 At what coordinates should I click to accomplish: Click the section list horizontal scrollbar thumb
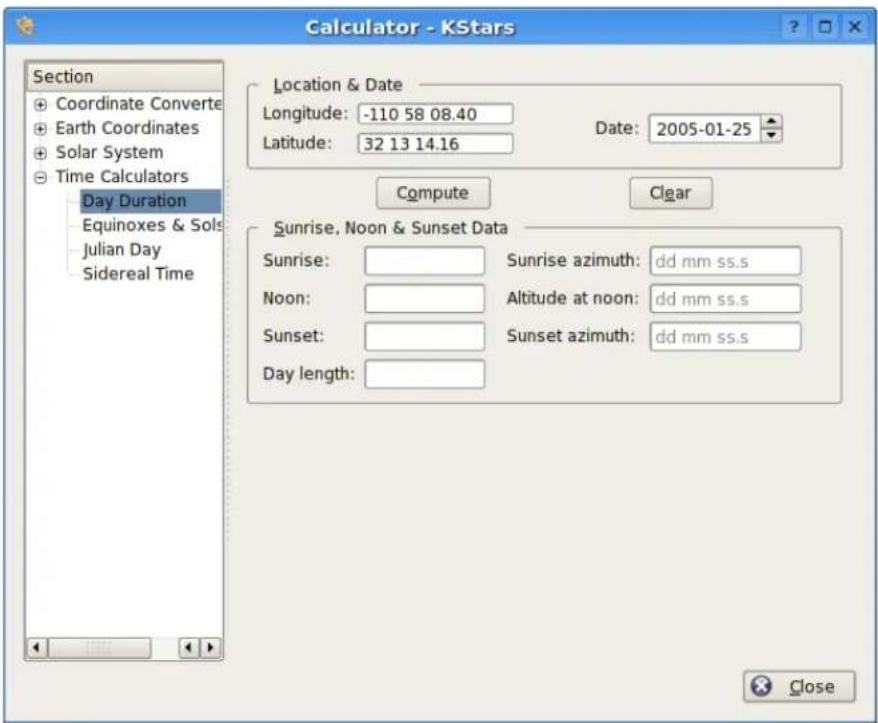click(x=100, y=647)
